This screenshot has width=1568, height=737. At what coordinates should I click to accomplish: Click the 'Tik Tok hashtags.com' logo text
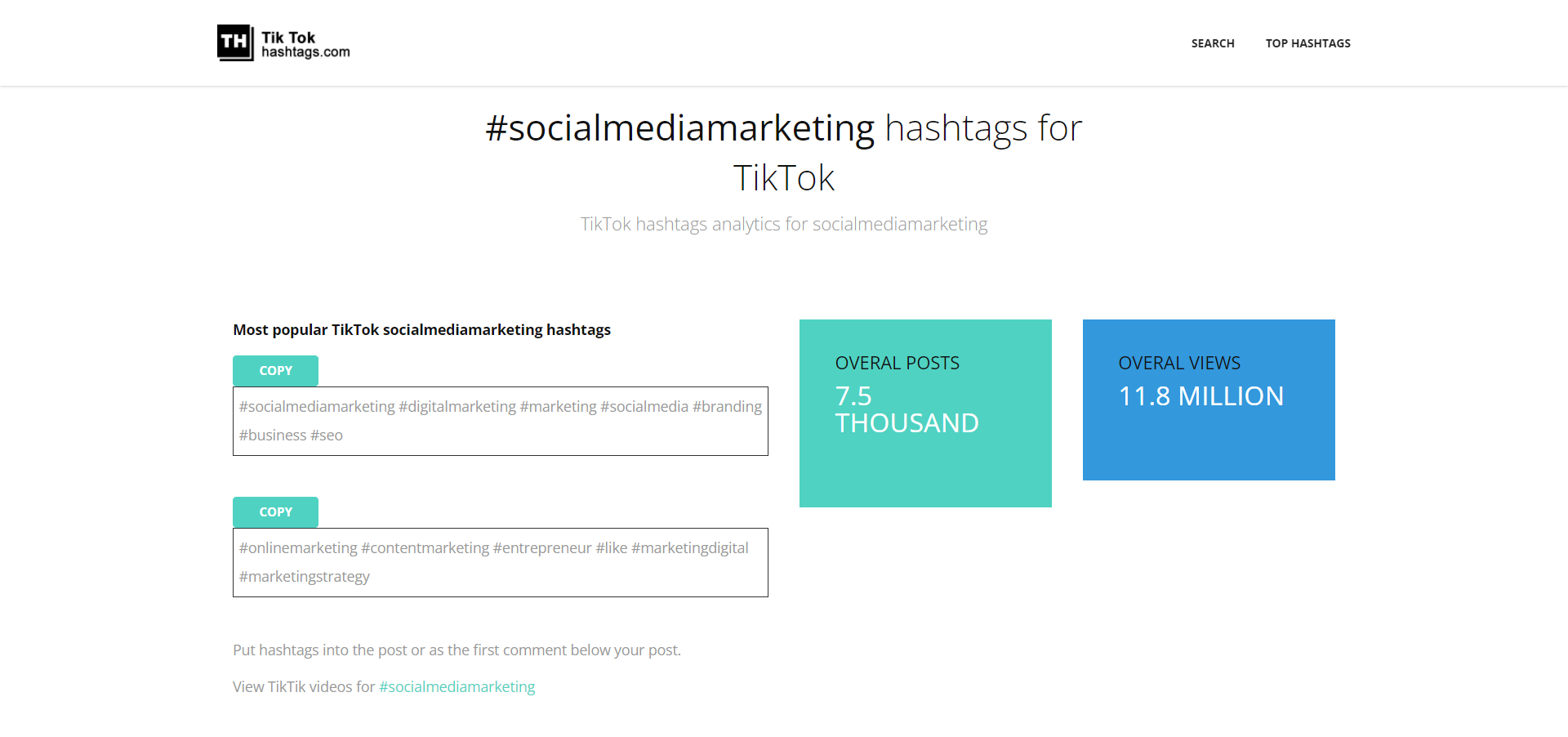click(305, 44)
